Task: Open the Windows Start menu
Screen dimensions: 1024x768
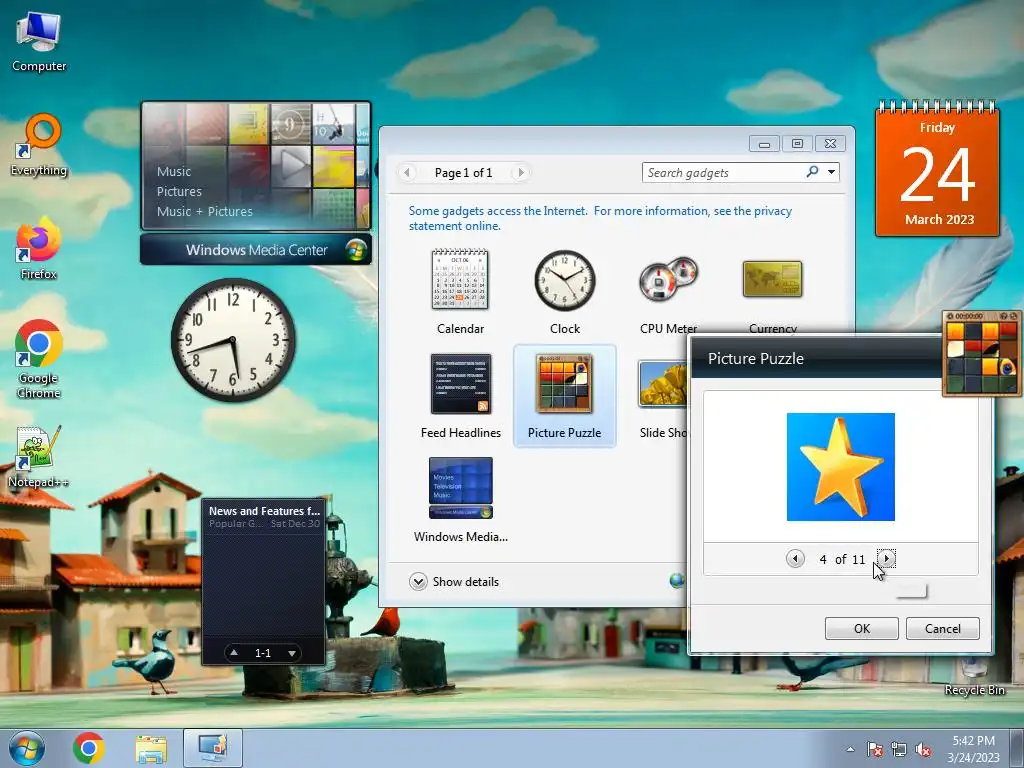Action: pos(27,748)
